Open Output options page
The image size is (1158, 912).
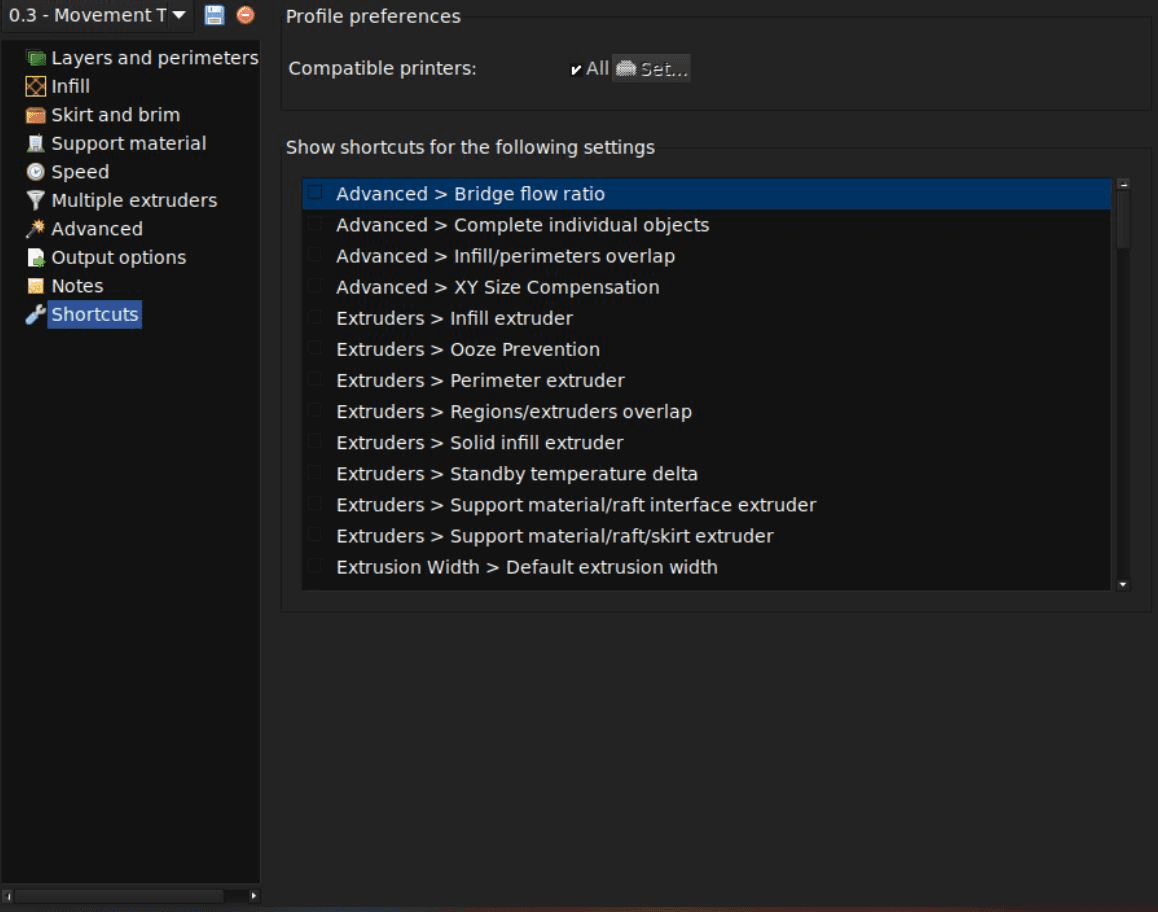[118, 258]
